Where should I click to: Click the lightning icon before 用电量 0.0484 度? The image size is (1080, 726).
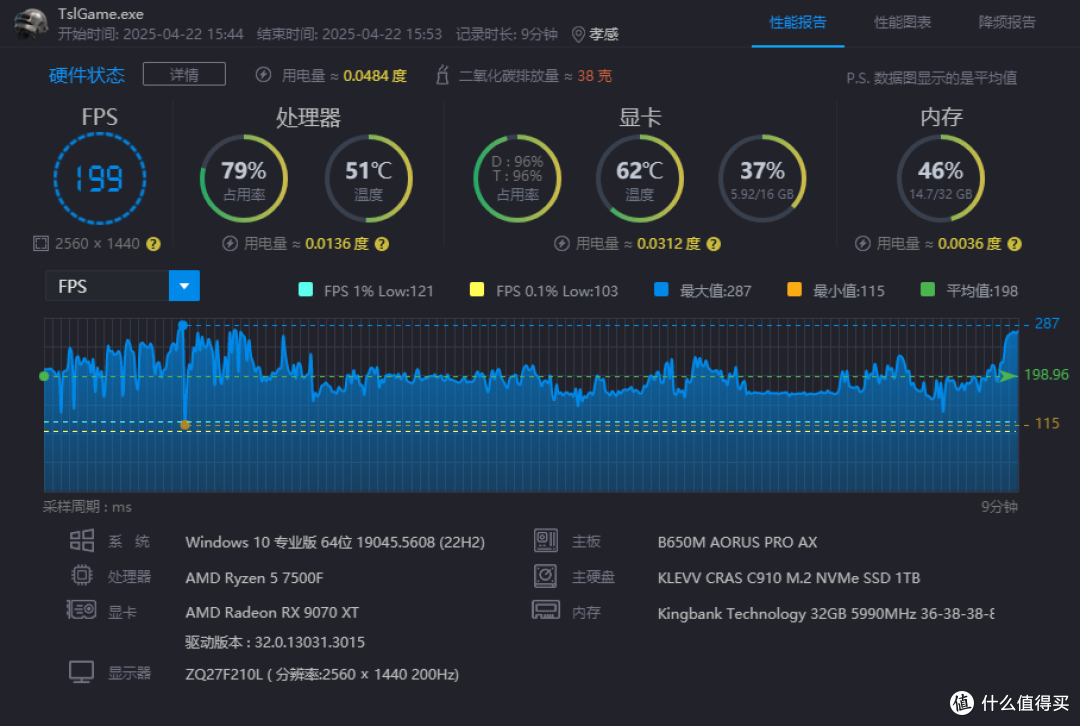(x=263, y=75)
